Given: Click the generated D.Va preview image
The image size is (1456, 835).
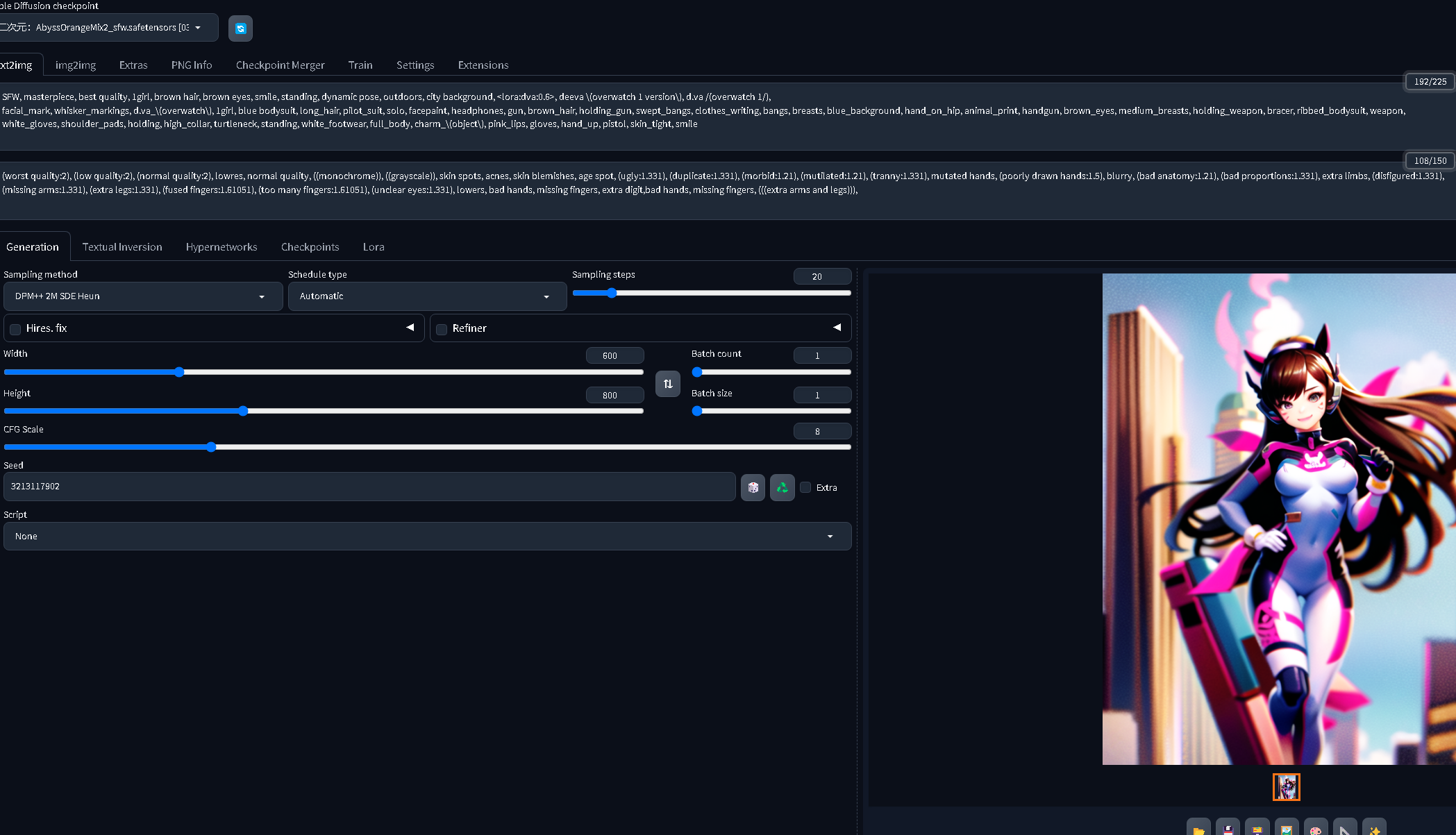Looking at the screenshot, I should pos(1279,519).
